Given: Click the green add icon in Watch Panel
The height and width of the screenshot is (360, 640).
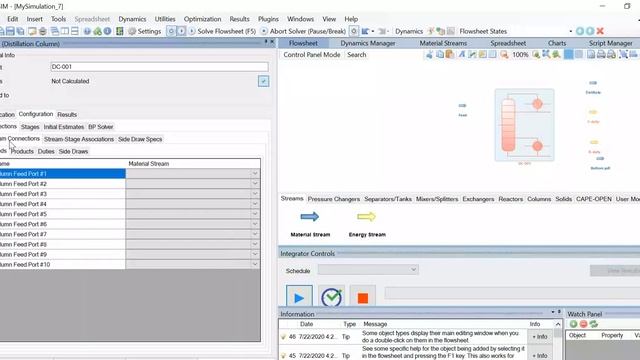Looking at the screenshot, I should (x=573, y=324).
